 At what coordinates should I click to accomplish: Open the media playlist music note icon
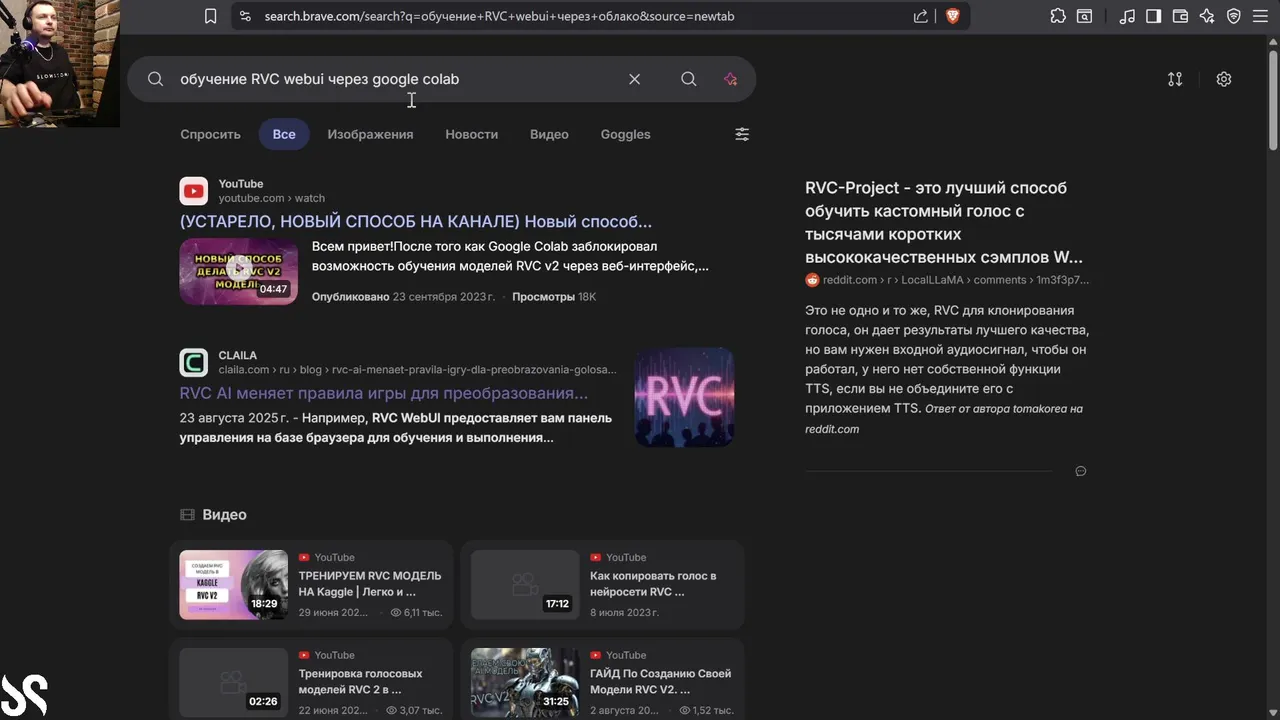click(x=1127, y=16)
